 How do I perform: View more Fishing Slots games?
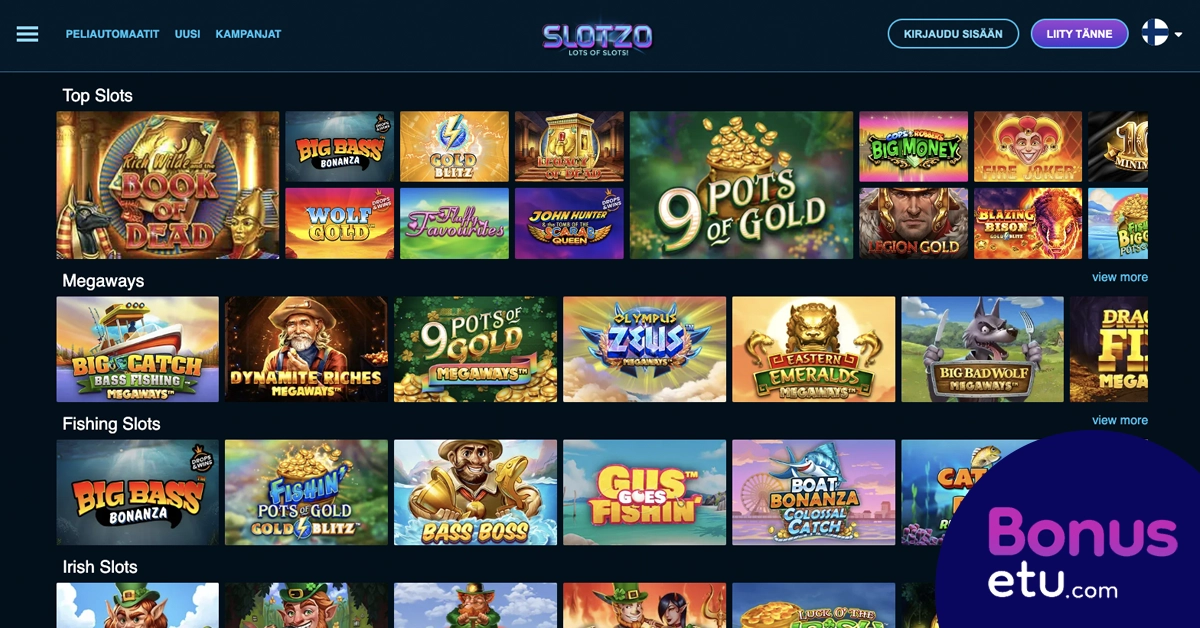(x=1119, y=420)
